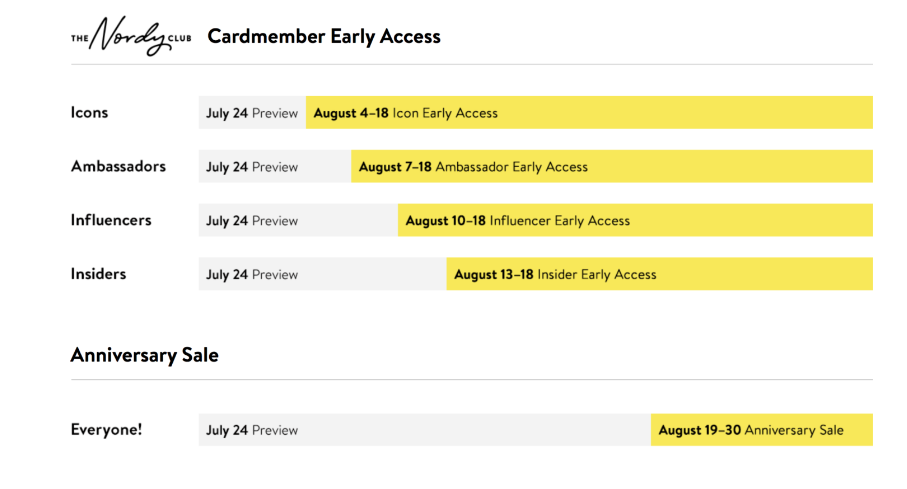The width and height of the screenshot is (907, 489).
Task: Click the bold August 19–30 date text
Action: pos(699,430)
